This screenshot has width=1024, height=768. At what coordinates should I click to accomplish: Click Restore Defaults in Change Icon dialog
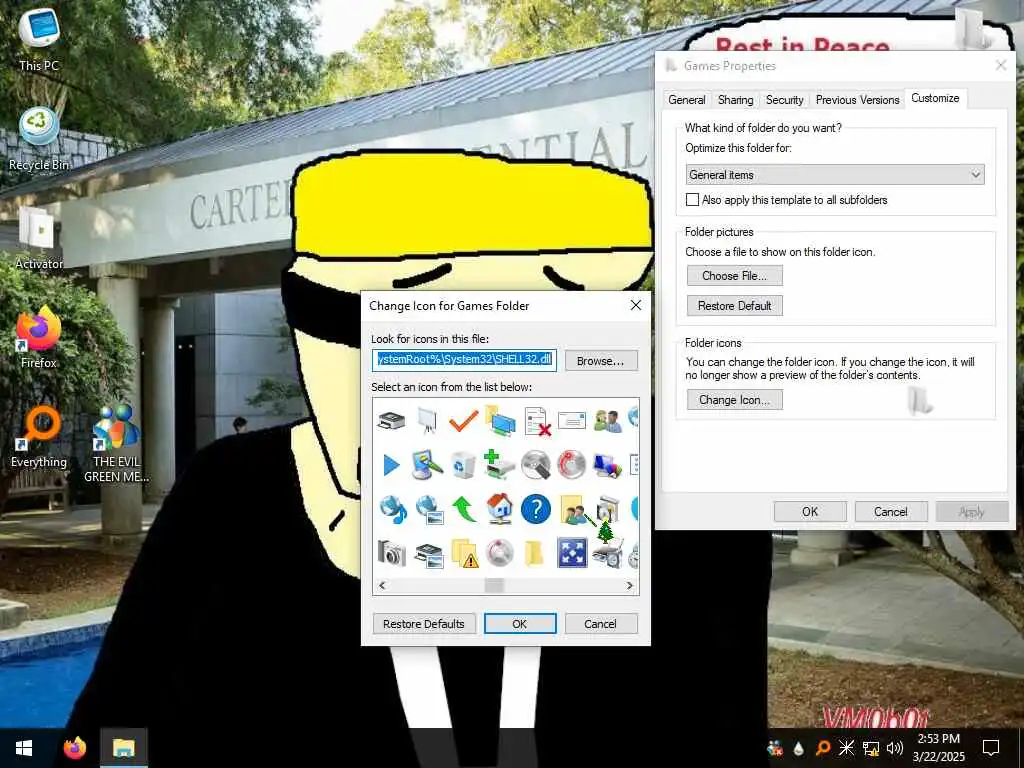coord(424,624)
